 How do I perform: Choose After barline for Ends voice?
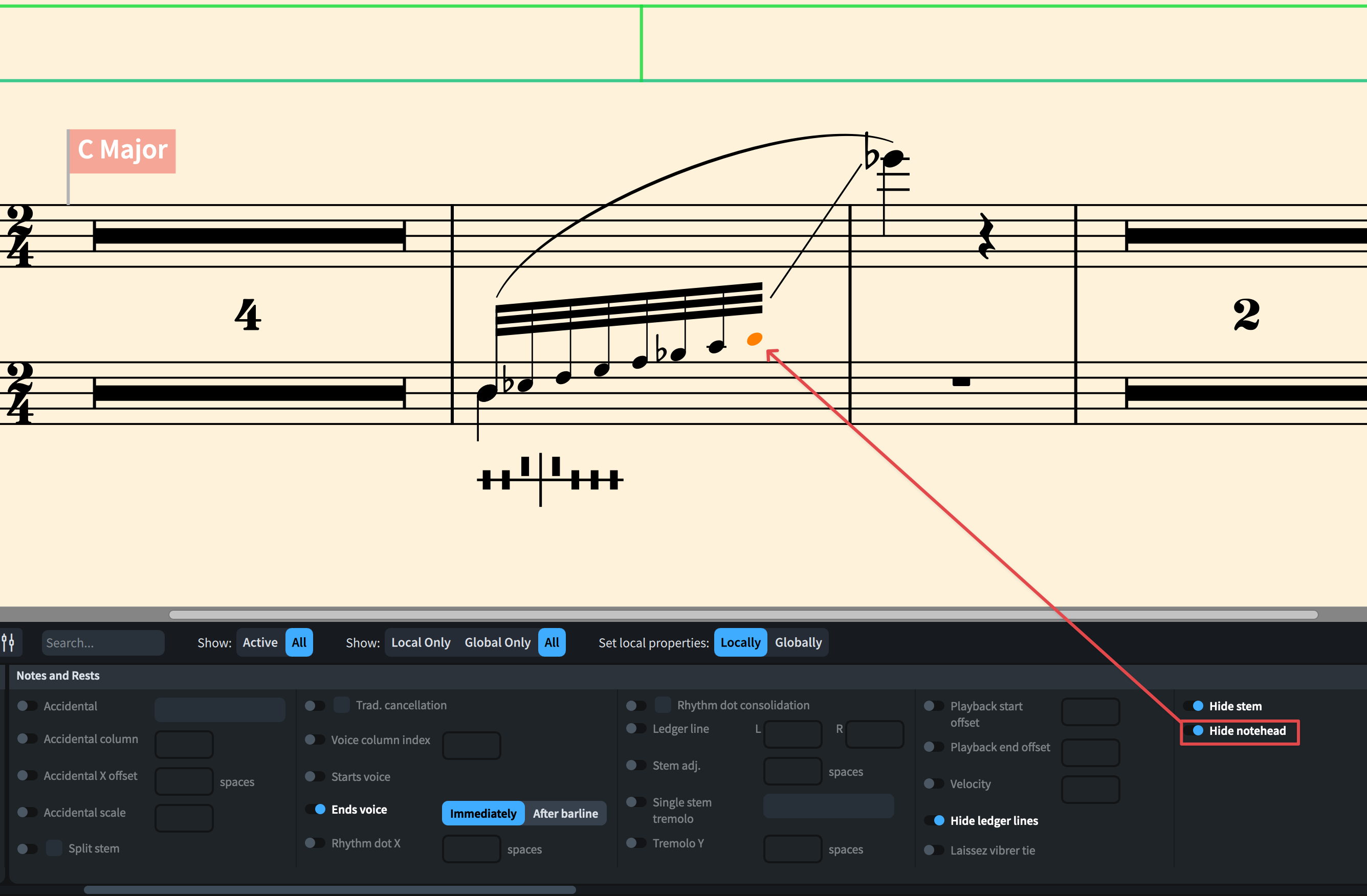565,813
